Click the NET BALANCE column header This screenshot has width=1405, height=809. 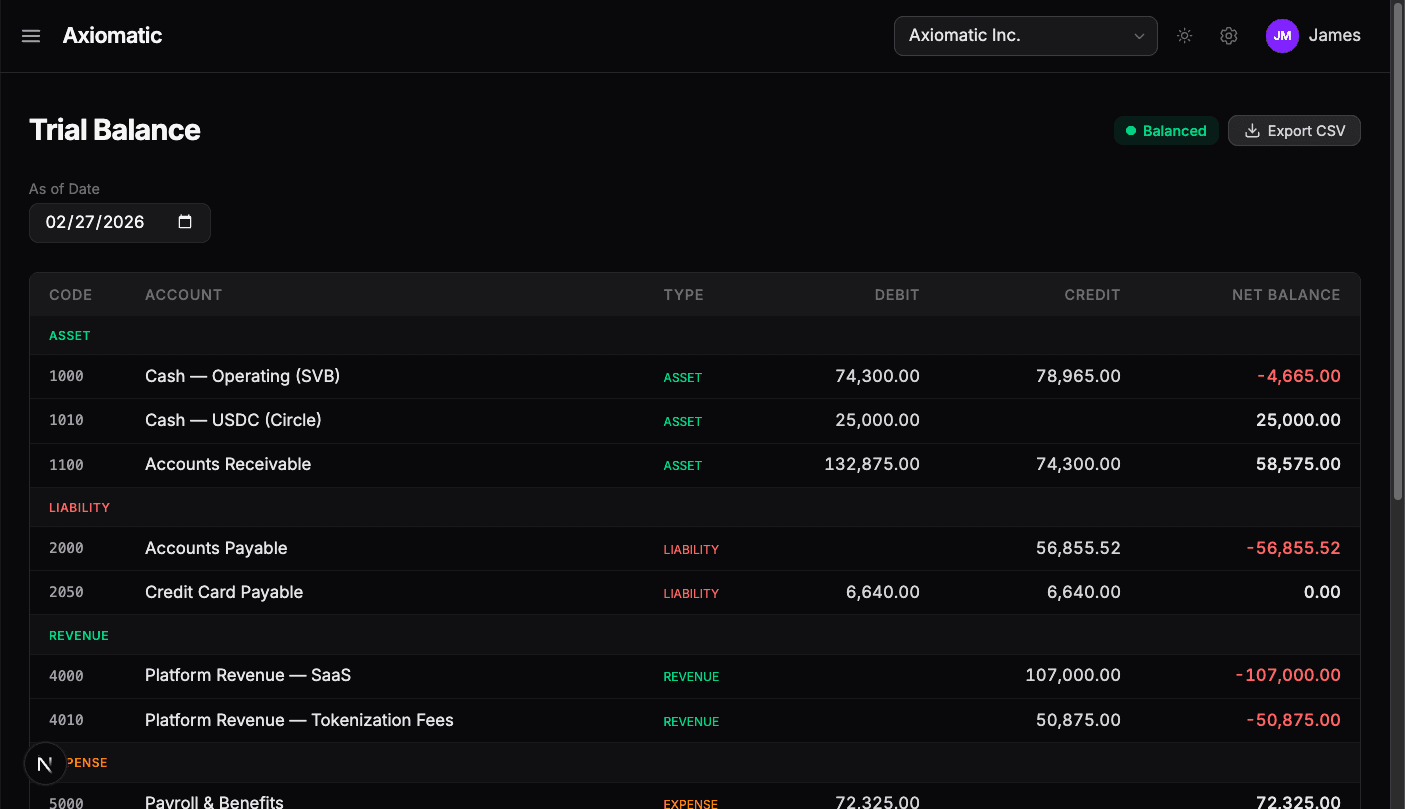[1286, 294]
